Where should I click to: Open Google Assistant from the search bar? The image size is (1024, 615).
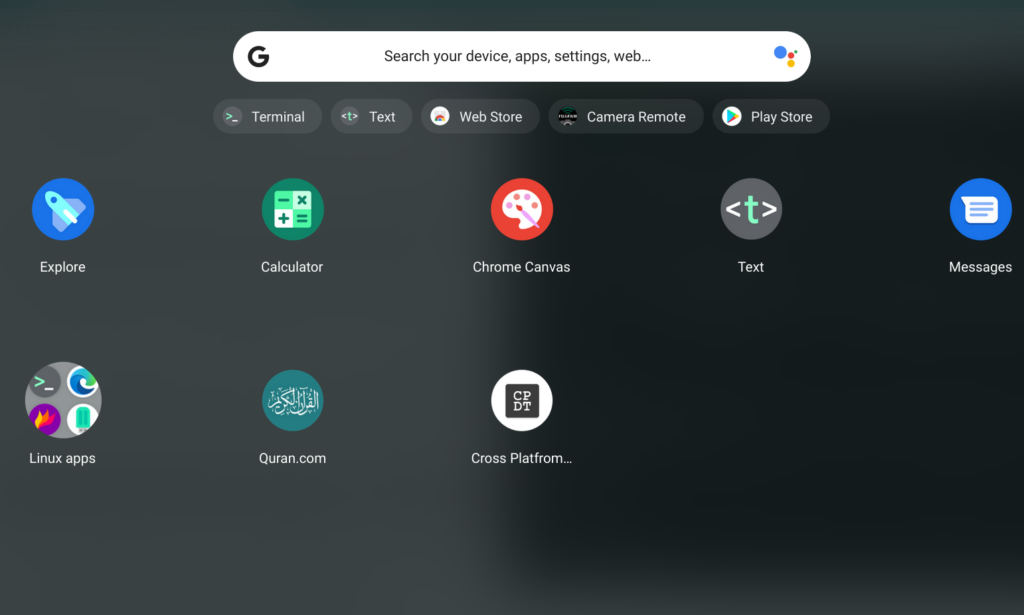point(786,56)
